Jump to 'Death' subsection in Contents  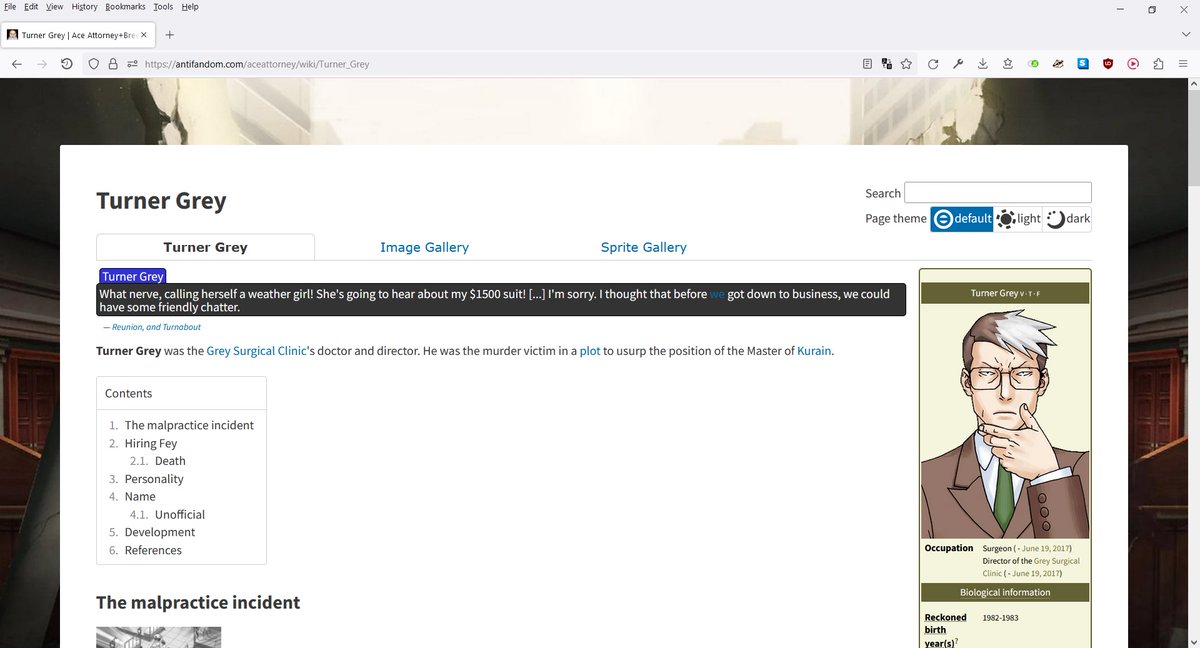point(170,461)
